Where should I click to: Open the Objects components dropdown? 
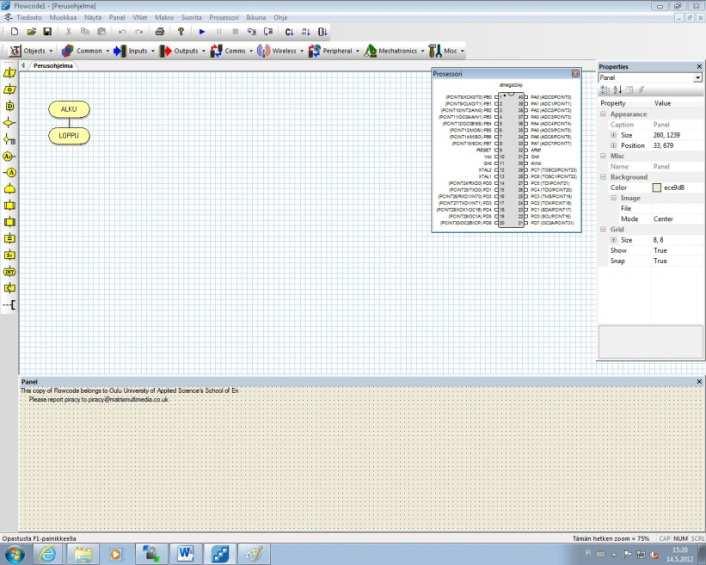tap(32, 51)
